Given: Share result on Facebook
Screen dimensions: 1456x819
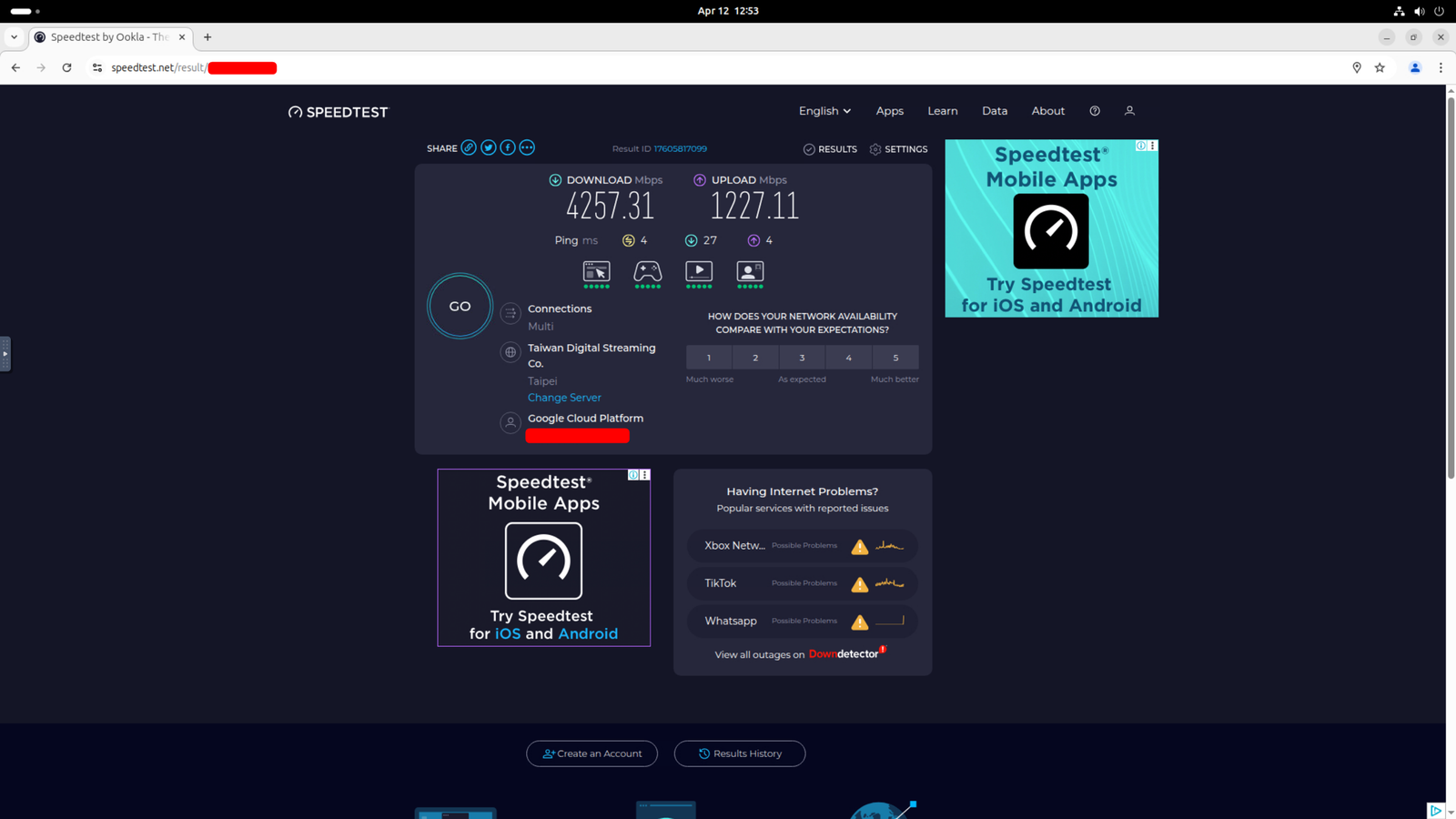Looking at the screenshot, I should click(508, 147).
